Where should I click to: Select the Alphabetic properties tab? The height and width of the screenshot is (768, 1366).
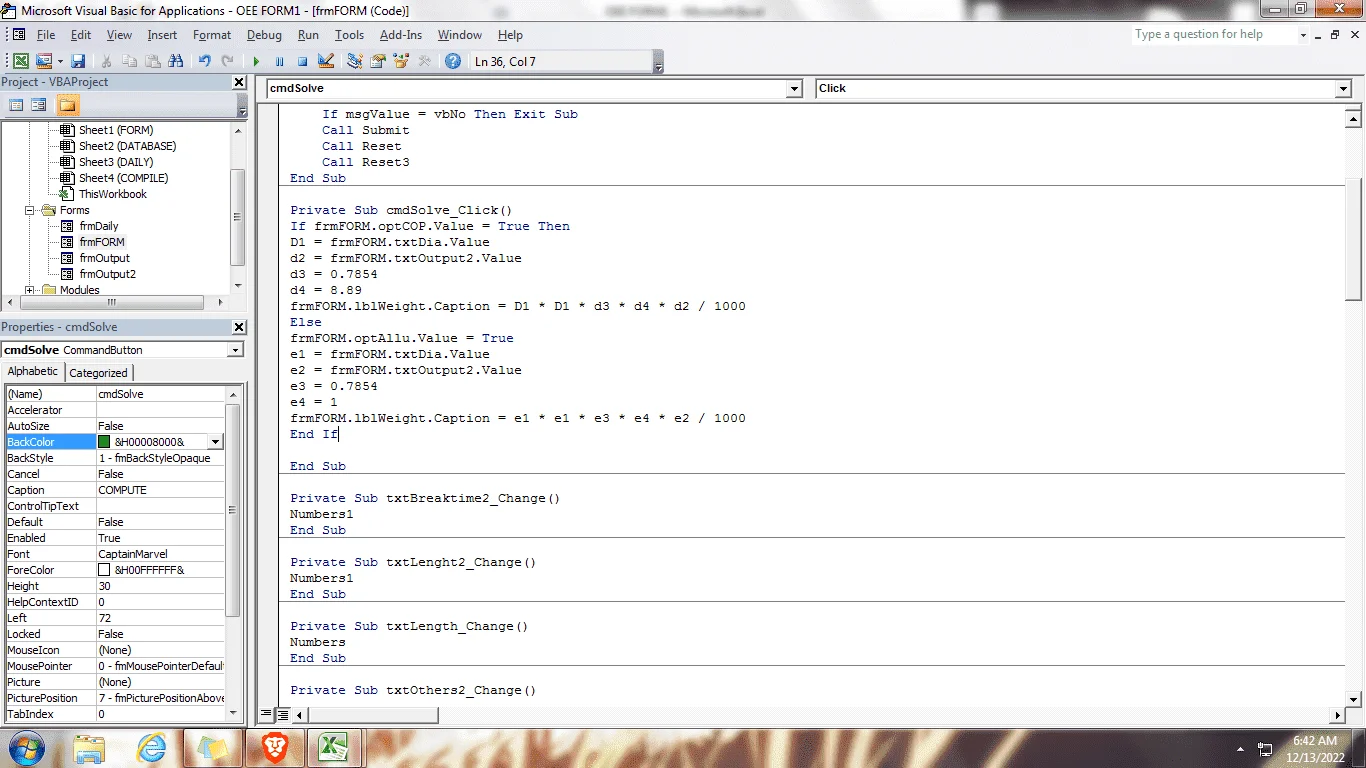point(33,372)
